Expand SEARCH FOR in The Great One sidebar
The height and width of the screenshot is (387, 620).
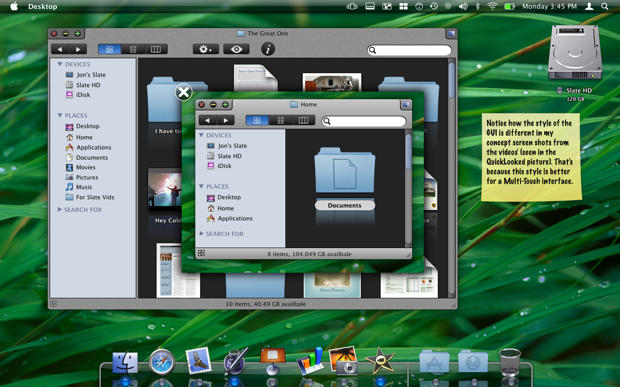point(60,209)
